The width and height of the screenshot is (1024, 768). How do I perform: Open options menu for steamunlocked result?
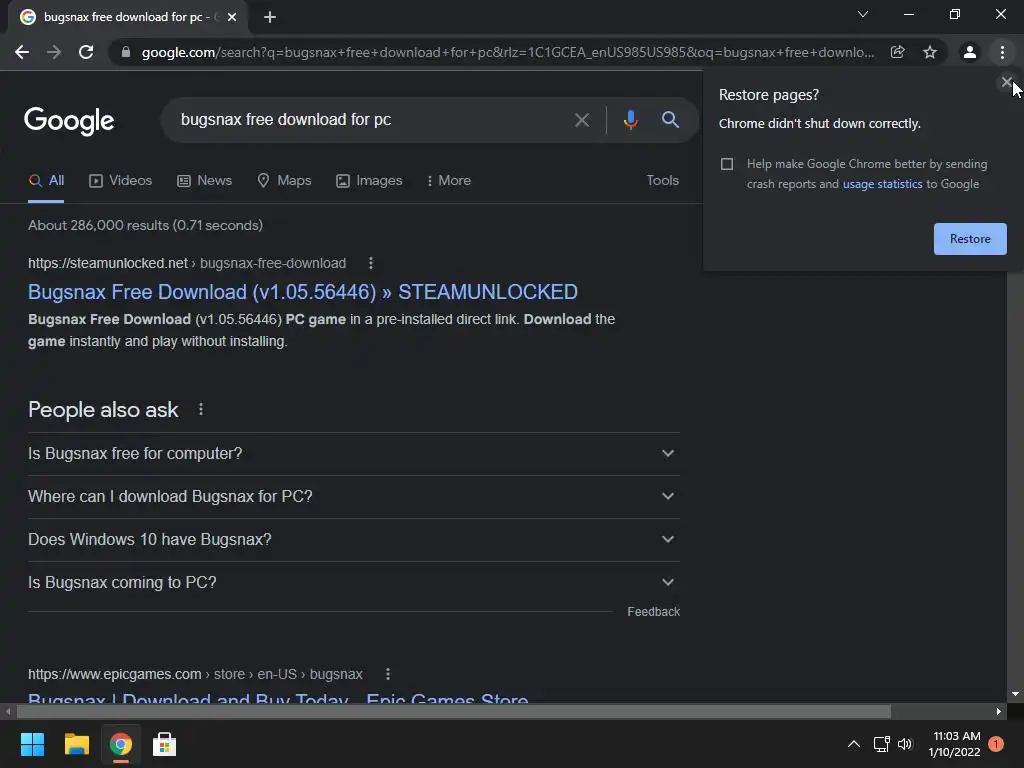pos(370,263)
